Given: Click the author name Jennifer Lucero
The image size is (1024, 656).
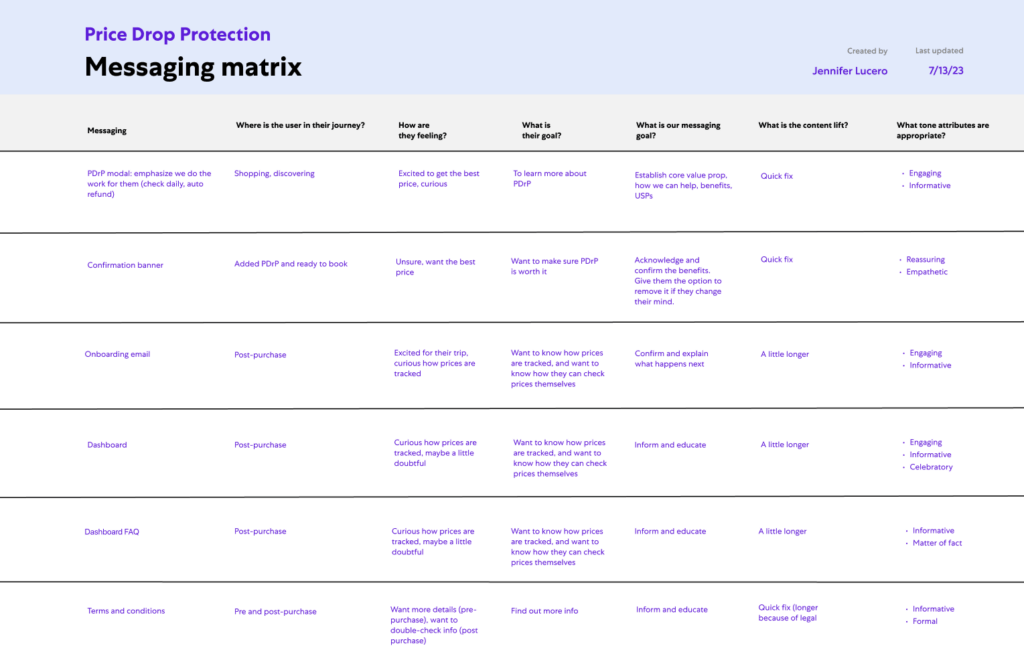Looking at the screenshot, I should [x=849, y=71].
